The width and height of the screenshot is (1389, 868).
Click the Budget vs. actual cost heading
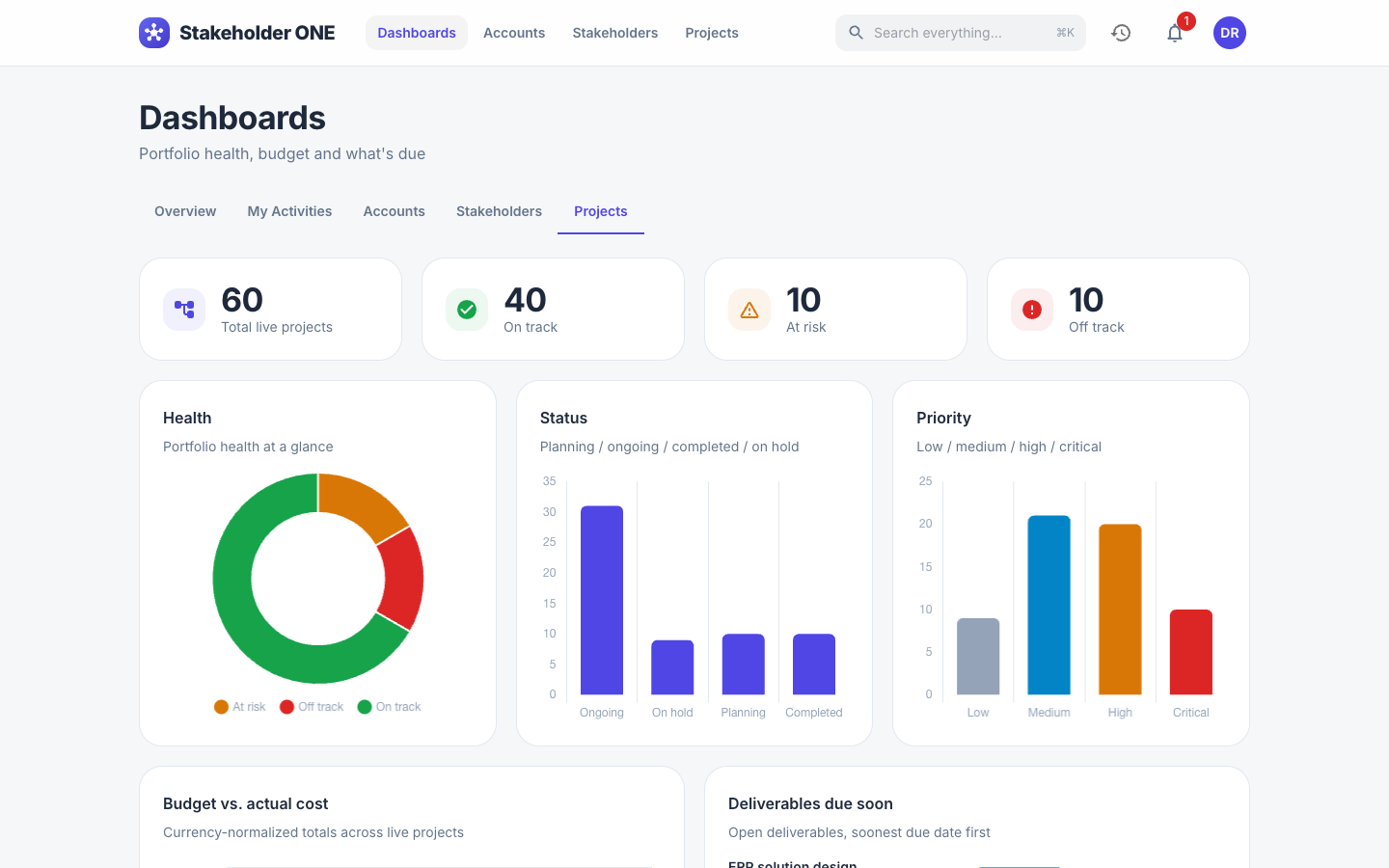point(246,803)
